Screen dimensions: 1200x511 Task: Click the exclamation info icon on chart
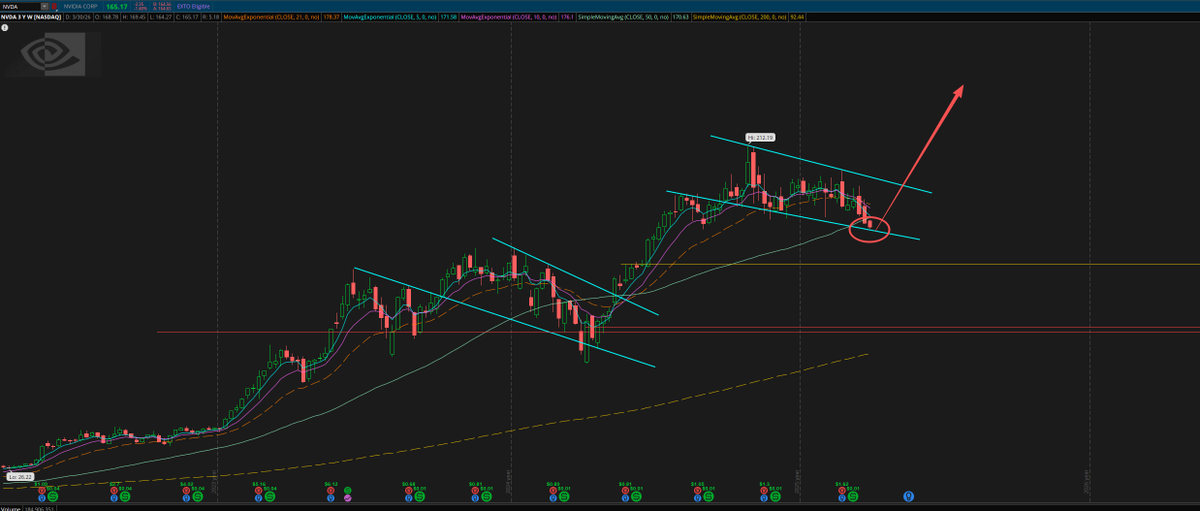pos(5,27)
